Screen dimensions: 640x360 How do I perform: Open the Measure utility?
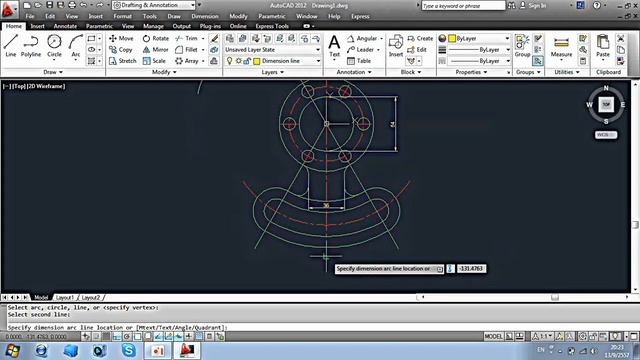561,46
